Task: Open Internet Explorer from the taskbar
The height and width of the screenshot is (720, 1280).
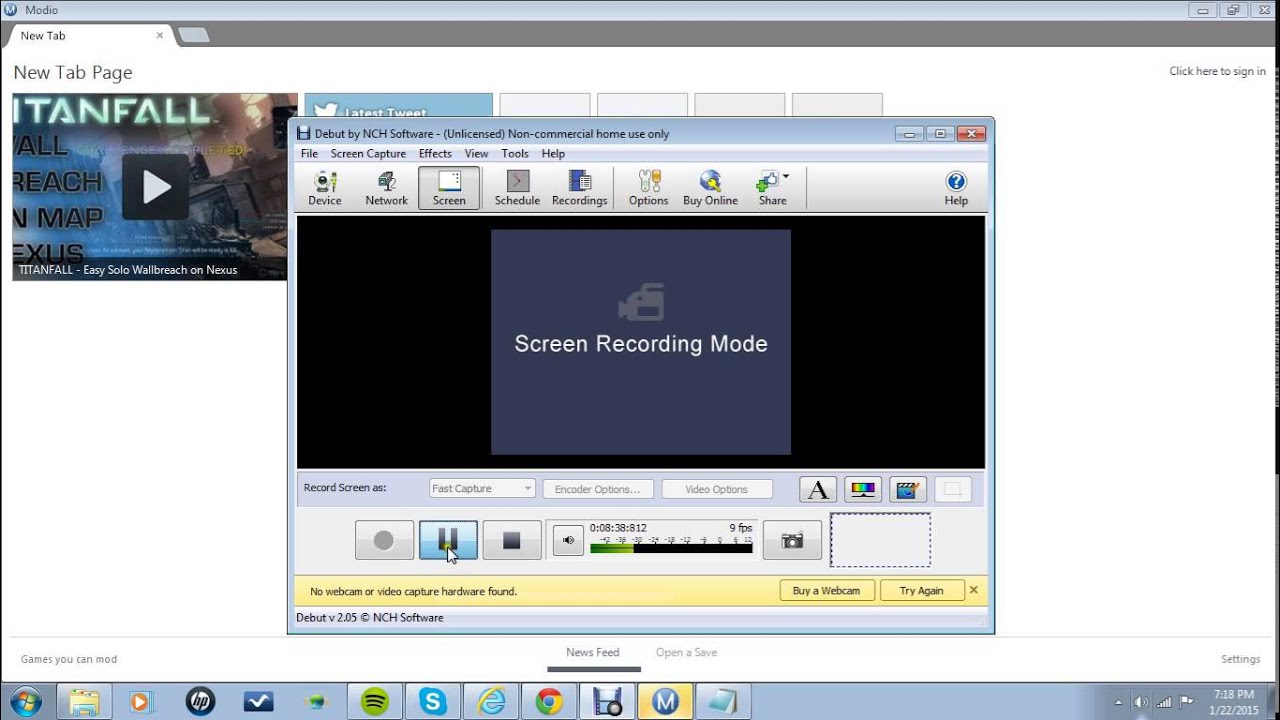Action: pyautogui.click(x=491, y=701)
